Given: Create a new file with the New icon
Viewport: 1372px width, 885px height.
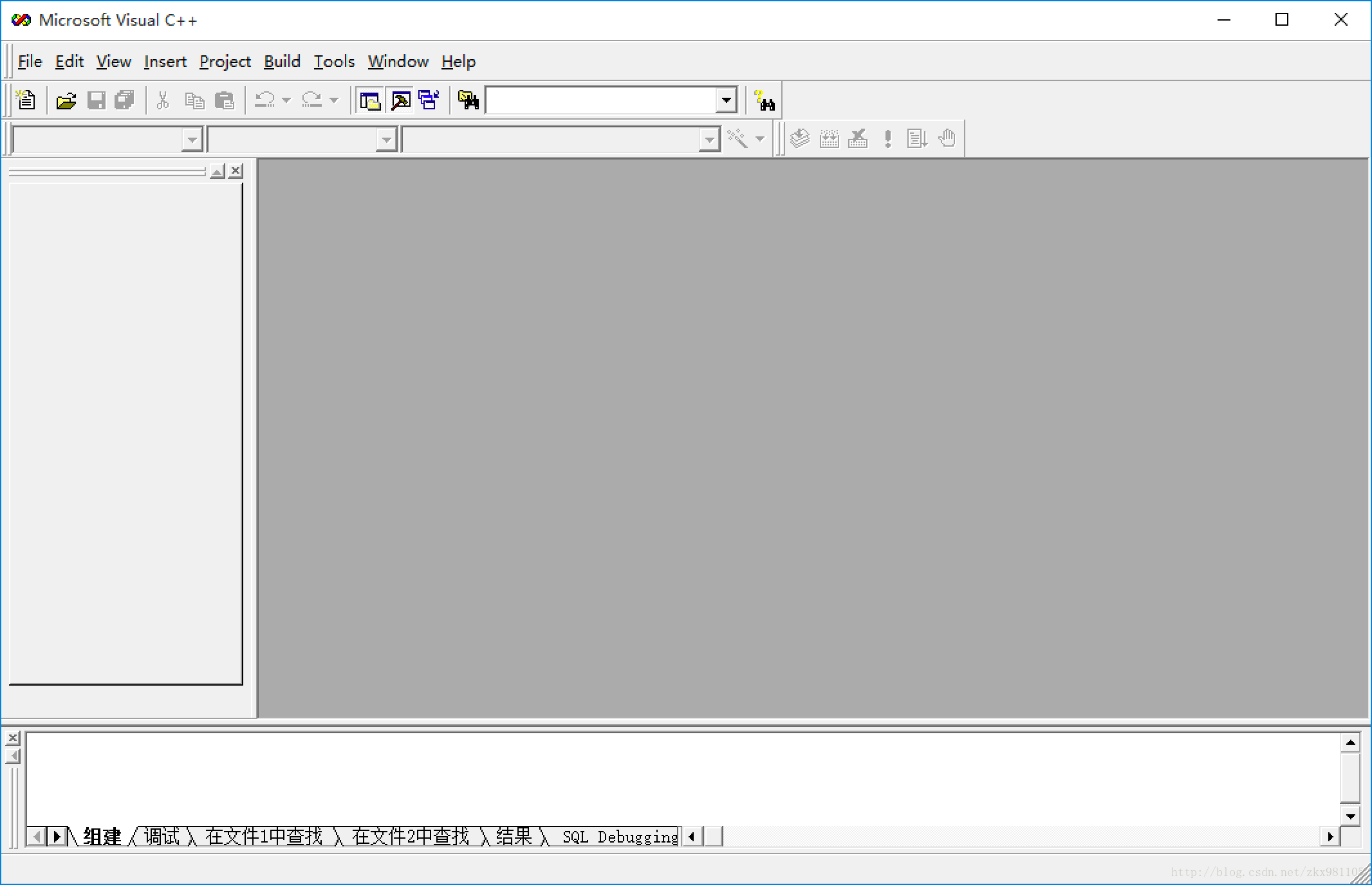Looking at the screenshot, I should 26,100.
